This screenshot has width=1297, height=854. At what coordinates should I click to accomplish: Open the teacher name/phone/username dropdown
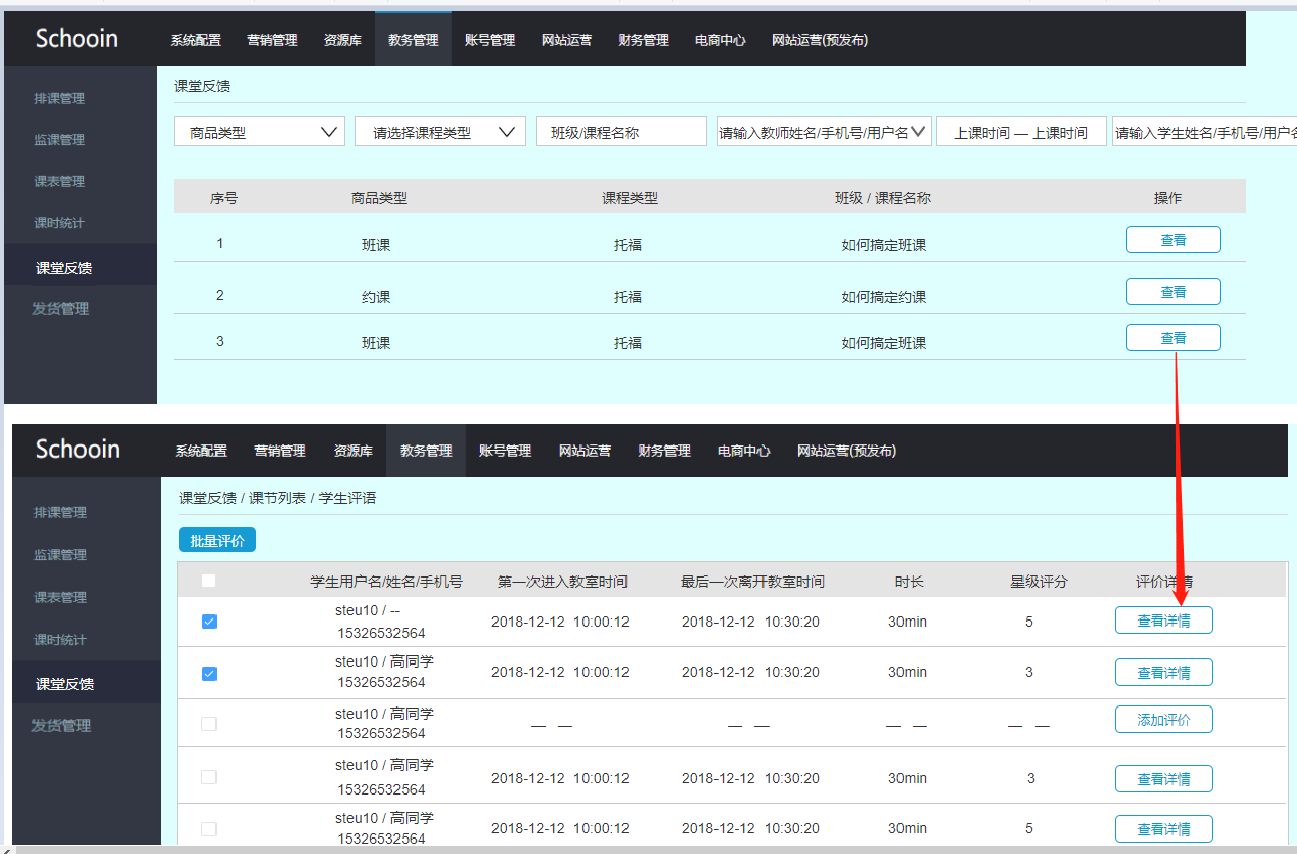pos(824,131)
